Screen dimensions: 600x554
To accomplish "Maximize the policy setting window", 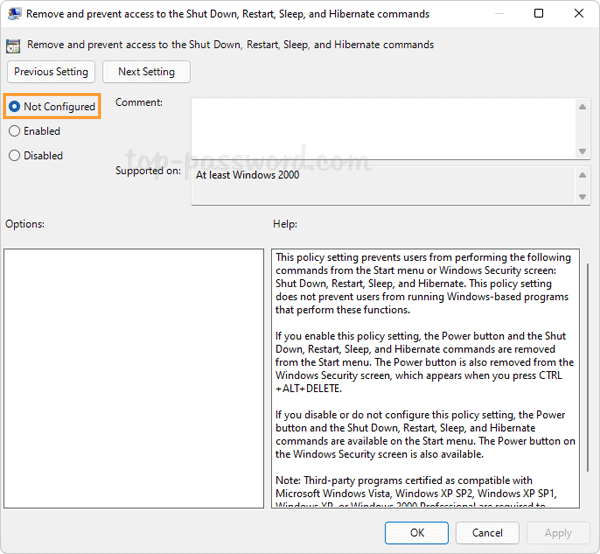I will (539, 14).
